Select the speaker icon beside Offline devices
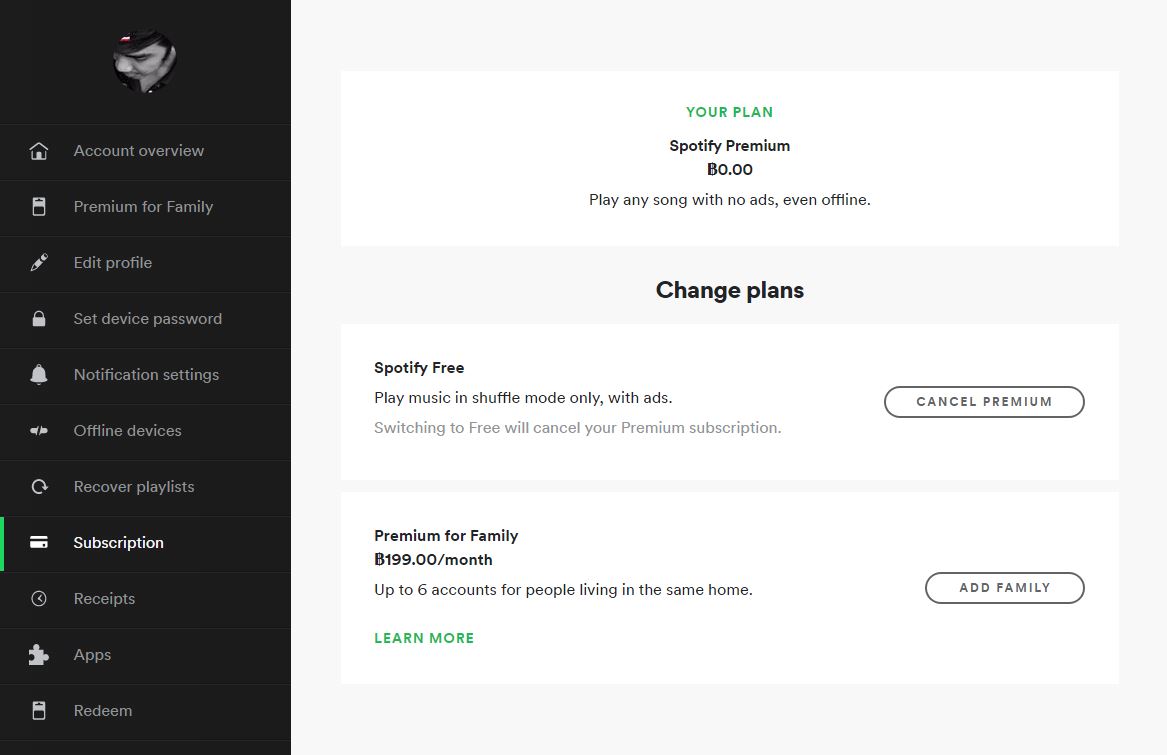This screenshot has height=755, width=1167. tap(38, 431)
